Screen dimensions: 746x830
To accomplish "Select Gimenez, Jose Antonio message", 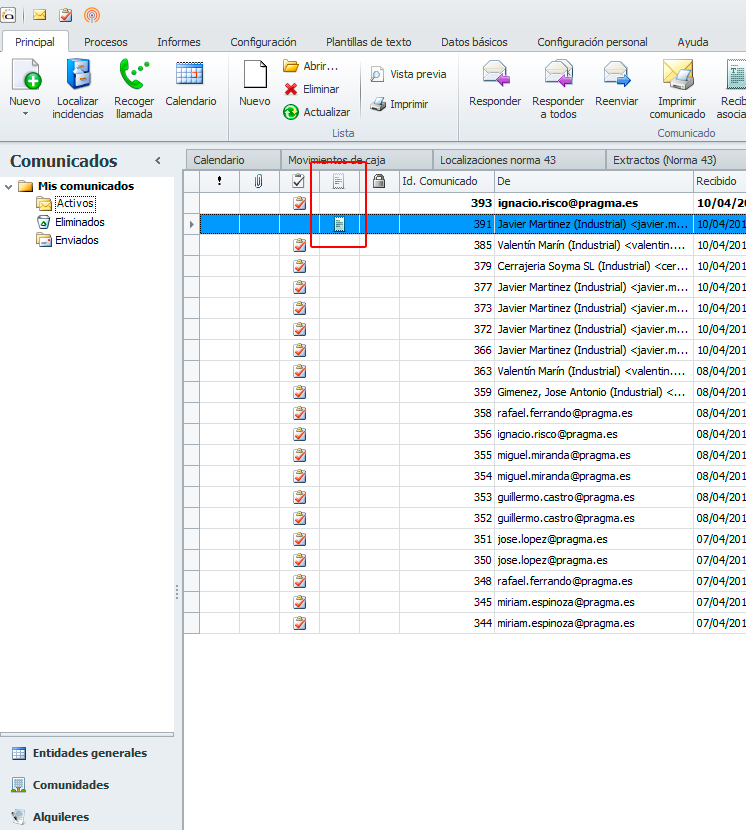I will (593, 392).
